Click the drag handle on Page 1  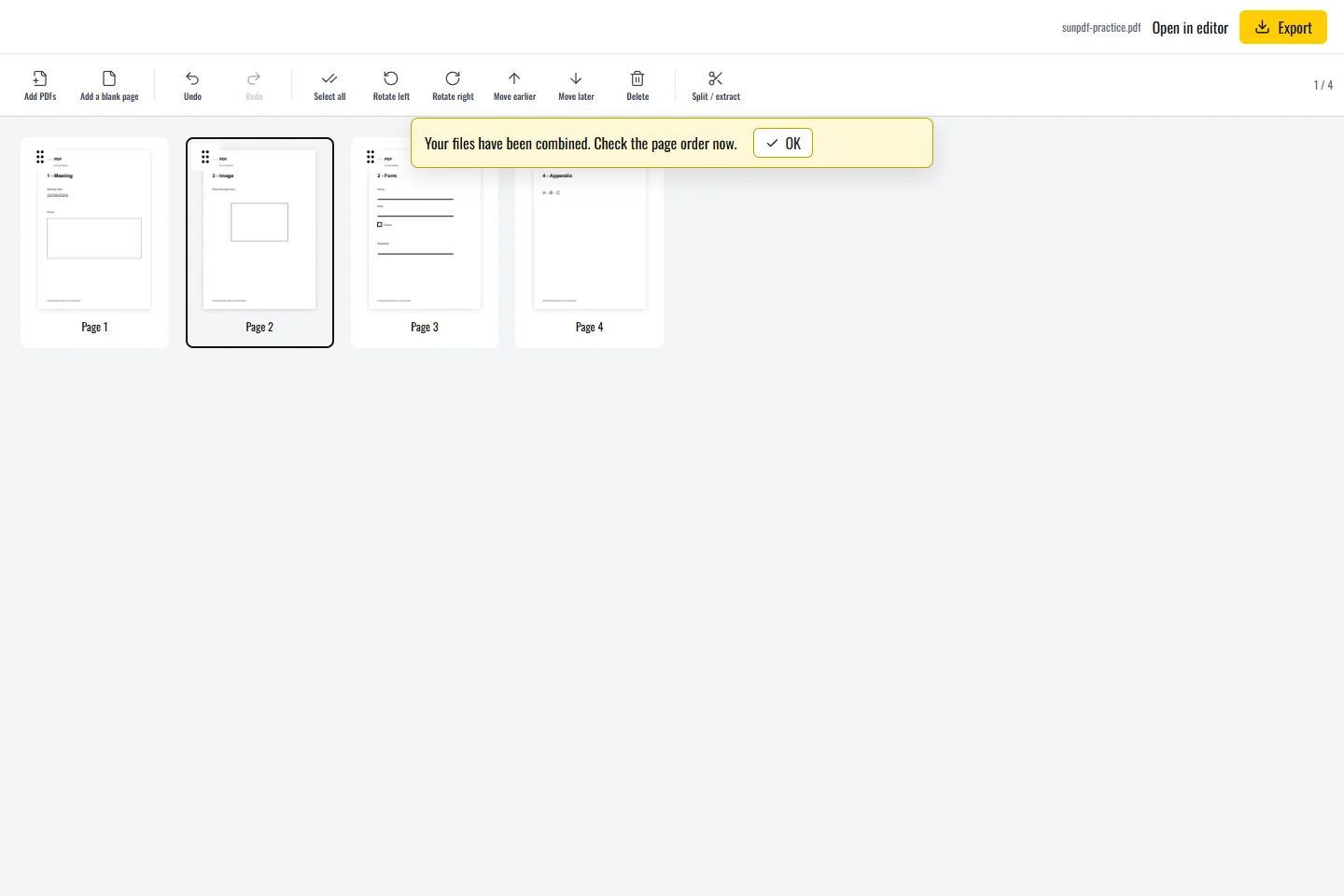tap(40, 157)
